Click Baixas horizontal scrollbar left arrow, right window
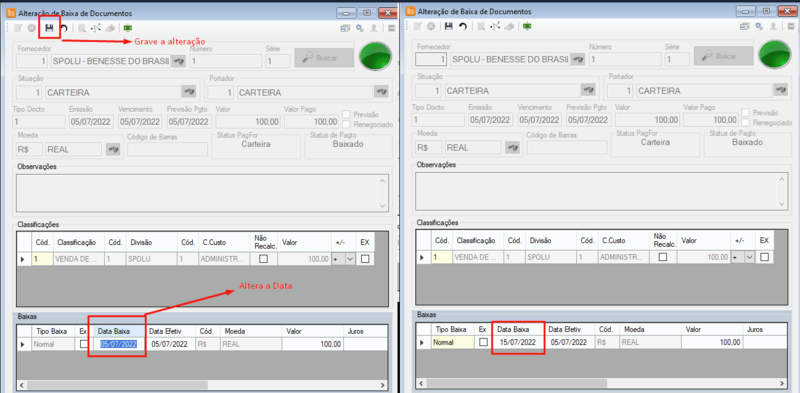 point(421,383)
